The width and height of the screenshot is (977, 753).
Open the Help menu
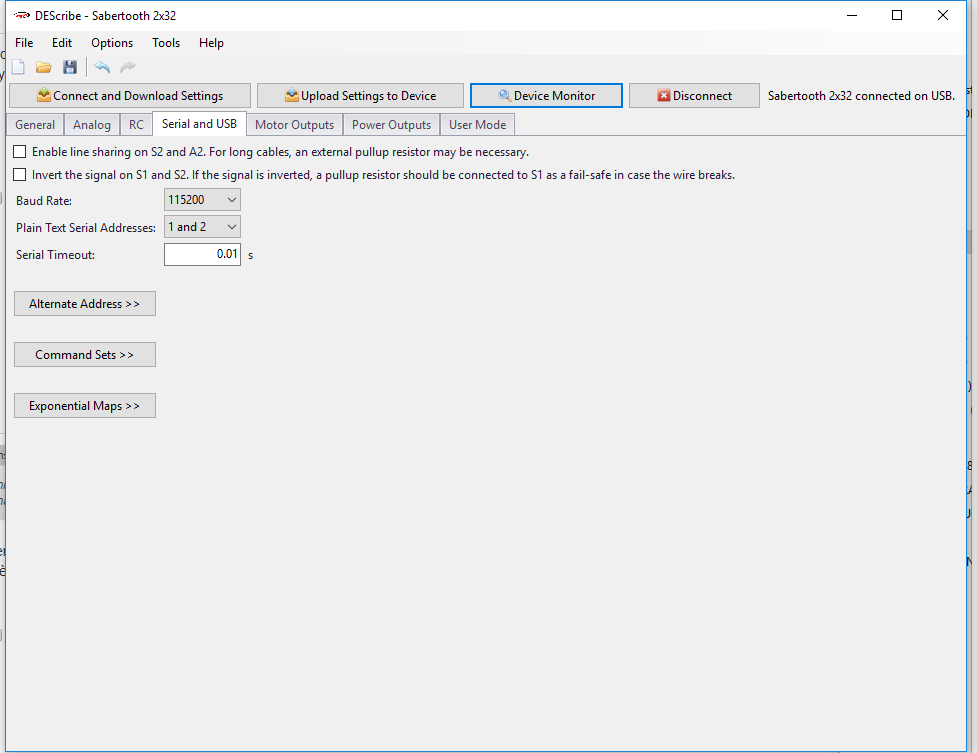[211, 42]
